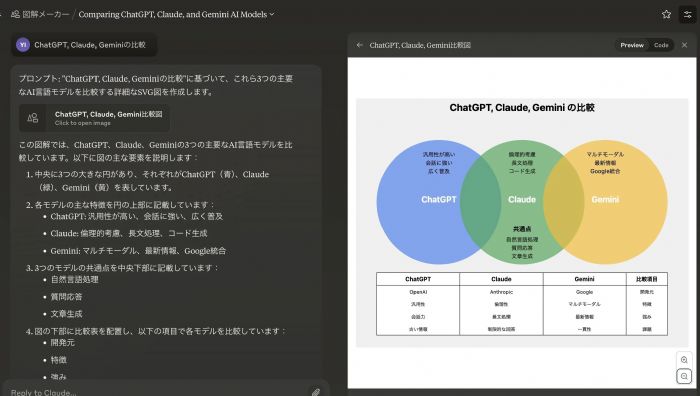Screen dimensions: 700x396
Task: Click Google統合 text in the Gemini circle
Action: pos(605,171)
